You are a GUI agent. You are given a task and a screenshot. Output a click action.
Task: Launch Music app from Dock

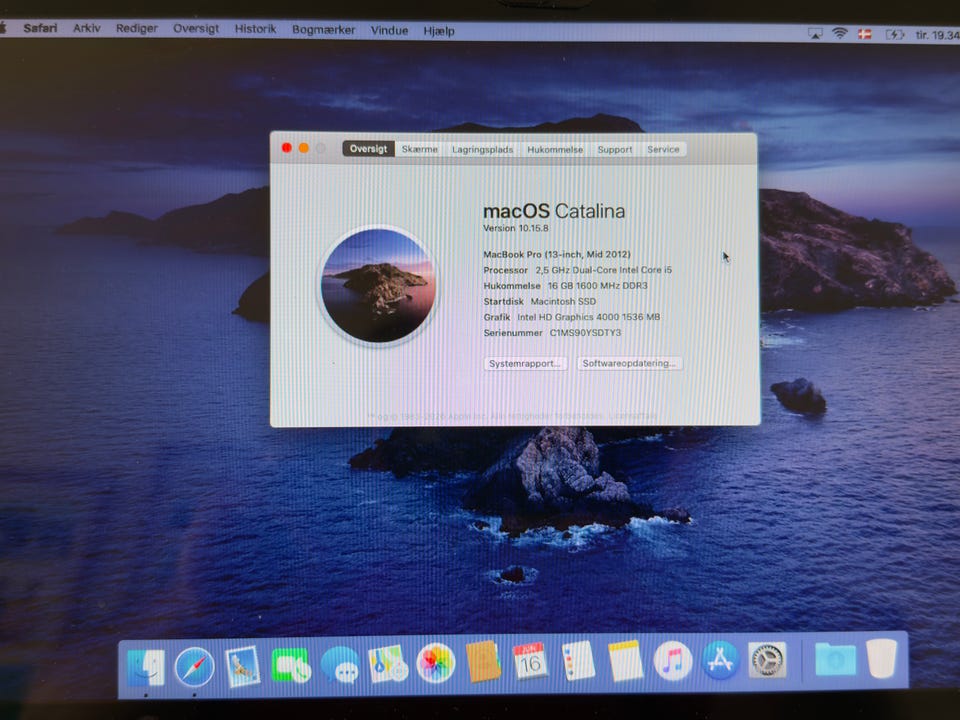673,661
